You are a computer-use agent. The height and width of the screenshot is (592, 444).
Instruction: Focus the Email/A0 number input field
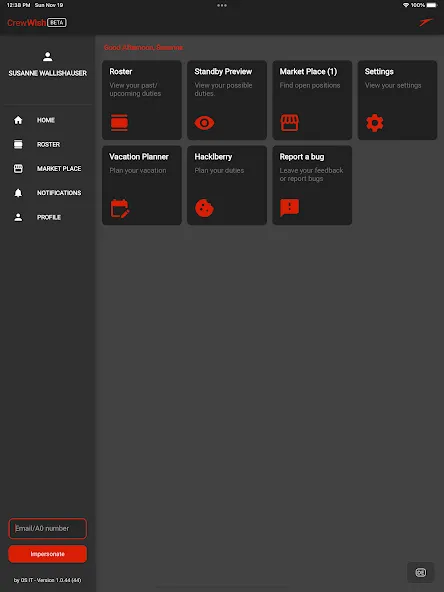48,528
